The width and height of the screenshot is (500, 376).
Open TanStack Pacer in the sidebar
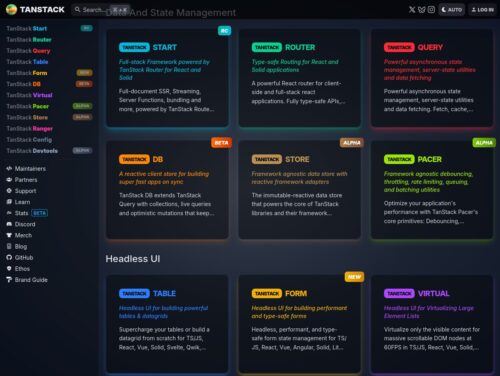tap(49, 106)
